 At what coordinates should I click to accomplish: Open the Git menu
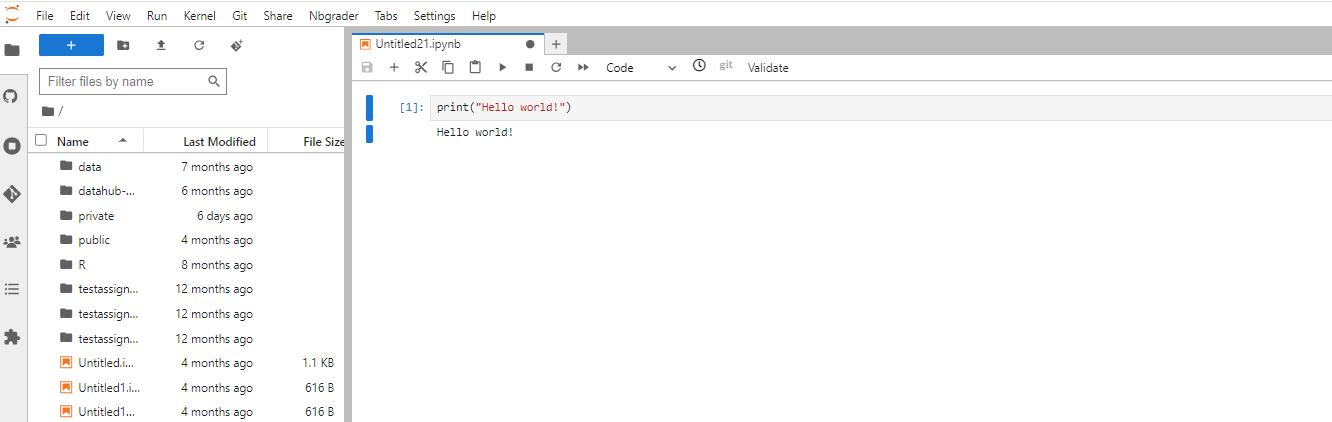(240, 16)
